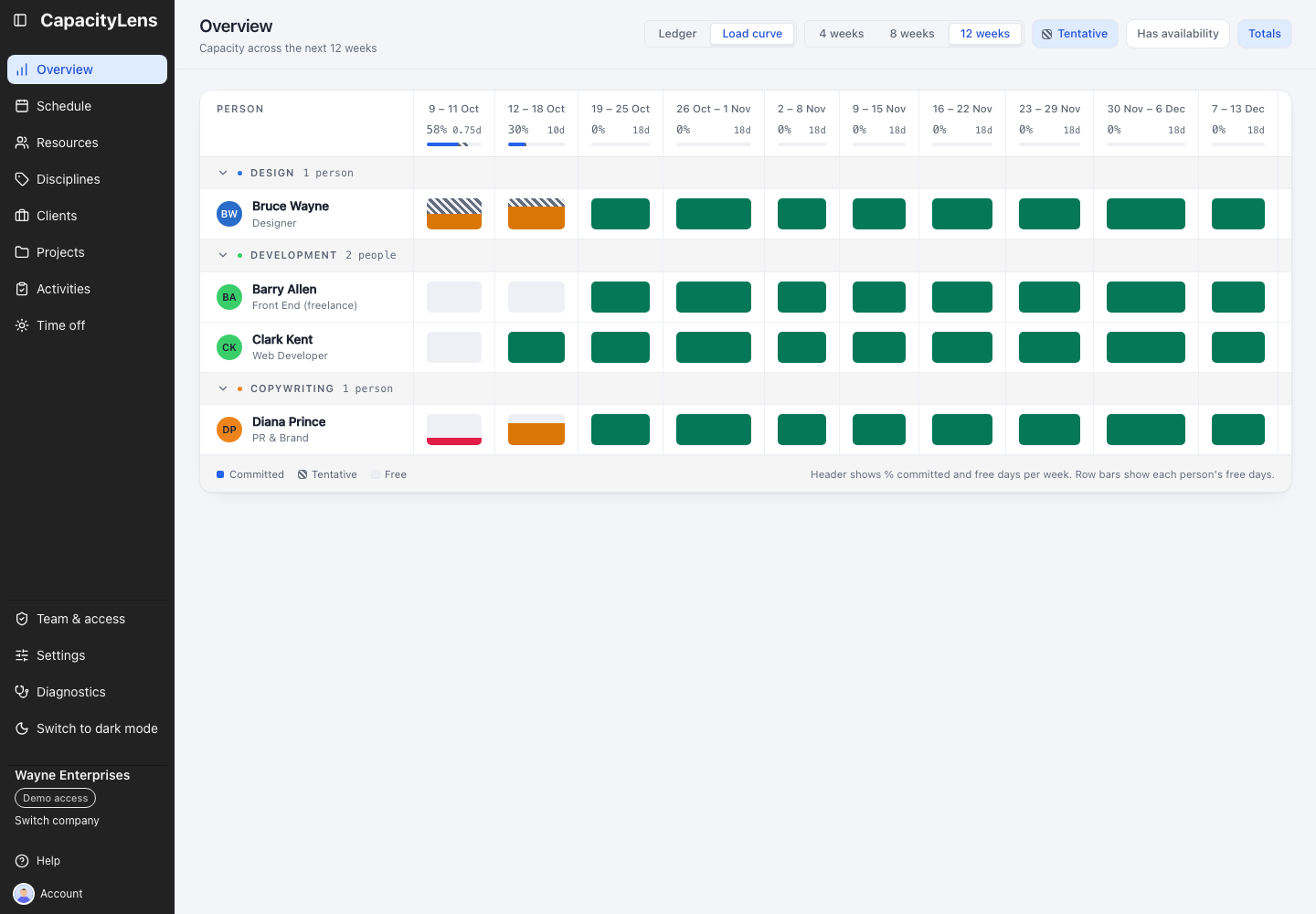This screenshot has width=1316, height=914.
Task: Open Resources via people icon
Action: [22, 143]
